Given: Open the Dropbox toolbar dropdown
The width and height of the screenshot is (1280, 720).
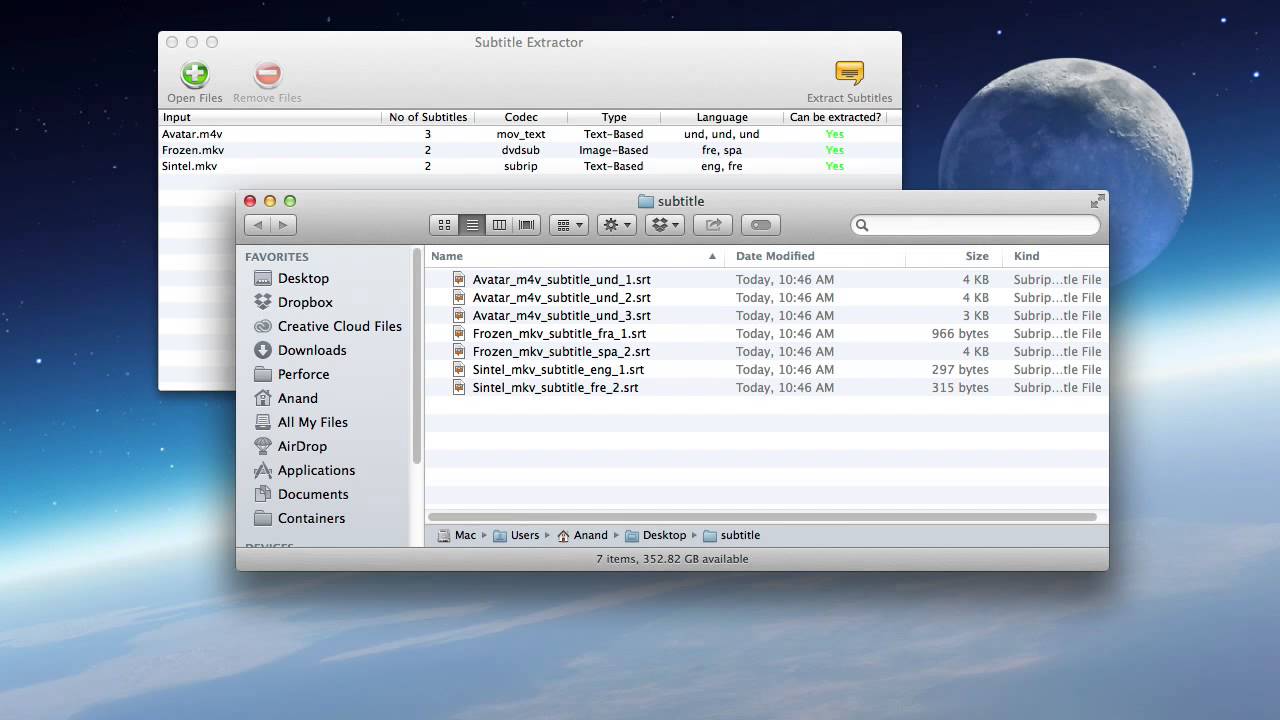Looking at the screenshot, I should pos(665,225).
